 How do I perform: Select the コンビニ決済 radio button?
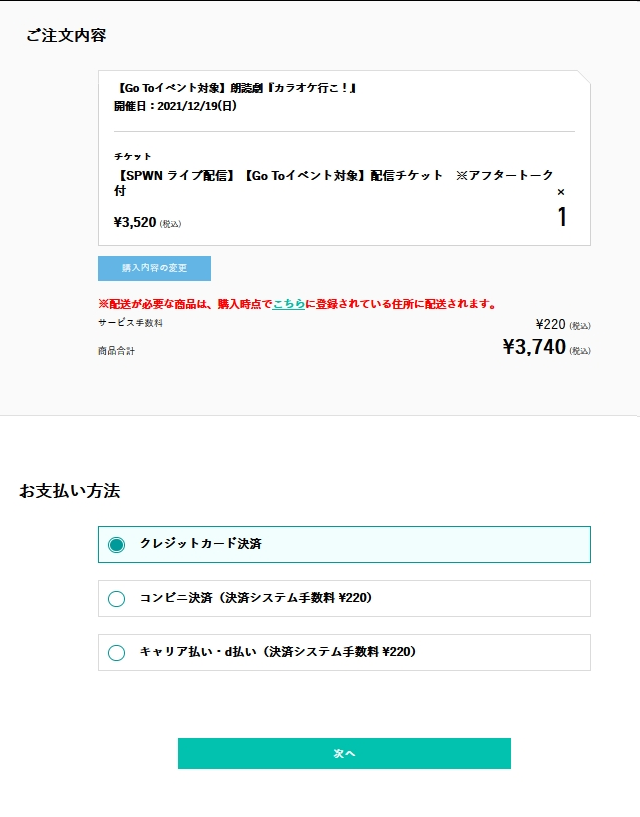(116, 599)
